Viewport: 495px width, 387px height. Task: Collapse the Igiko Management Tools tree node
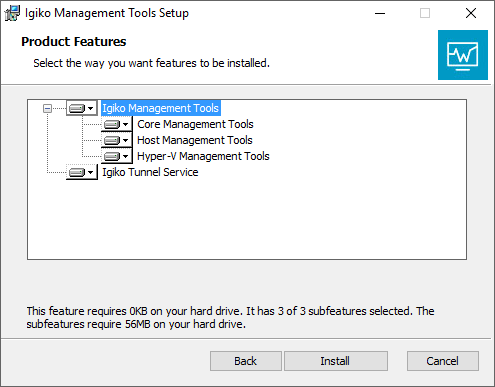point(47,108)
